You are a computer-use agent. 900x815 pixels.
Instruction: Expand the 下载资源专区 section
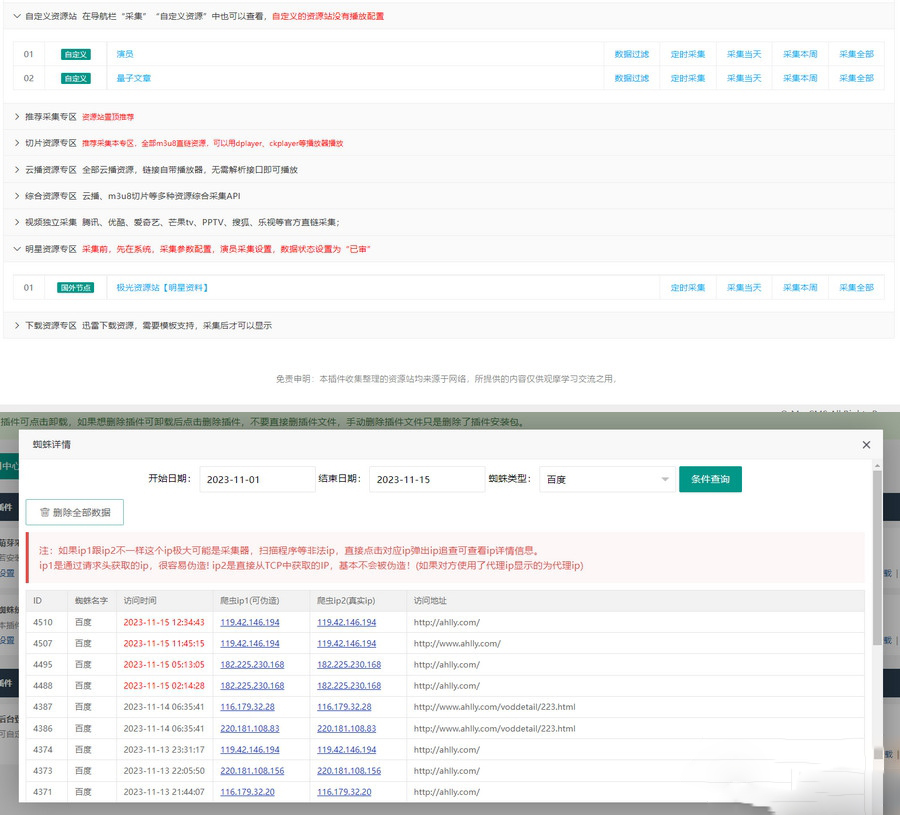[17, 325]
